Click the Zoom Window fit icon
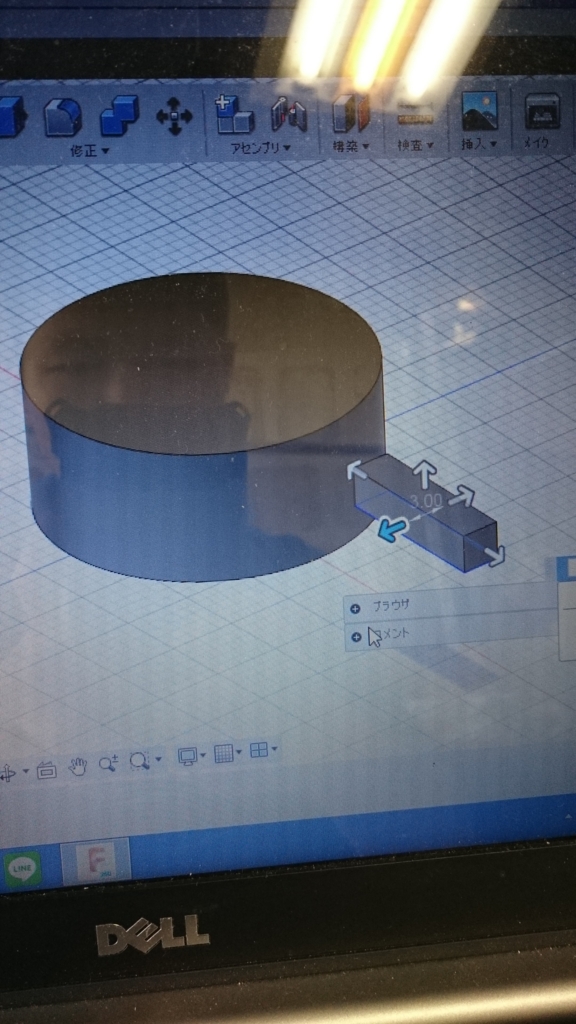Image resolution: width=576 pixels, height=1024 pixels. tap(138, 760)
